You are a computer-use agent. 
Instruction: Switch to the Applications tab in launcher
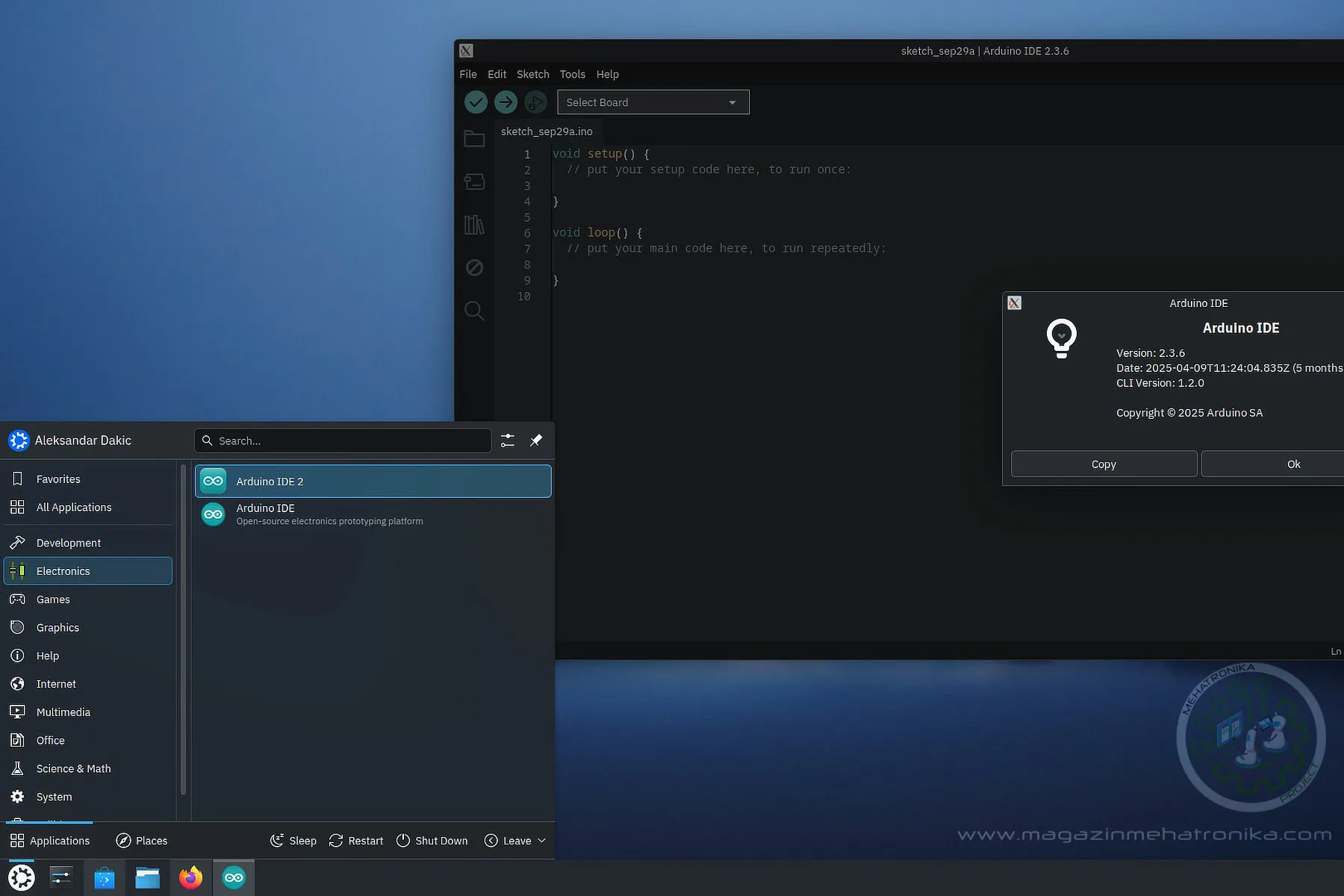tap(50, 841)
